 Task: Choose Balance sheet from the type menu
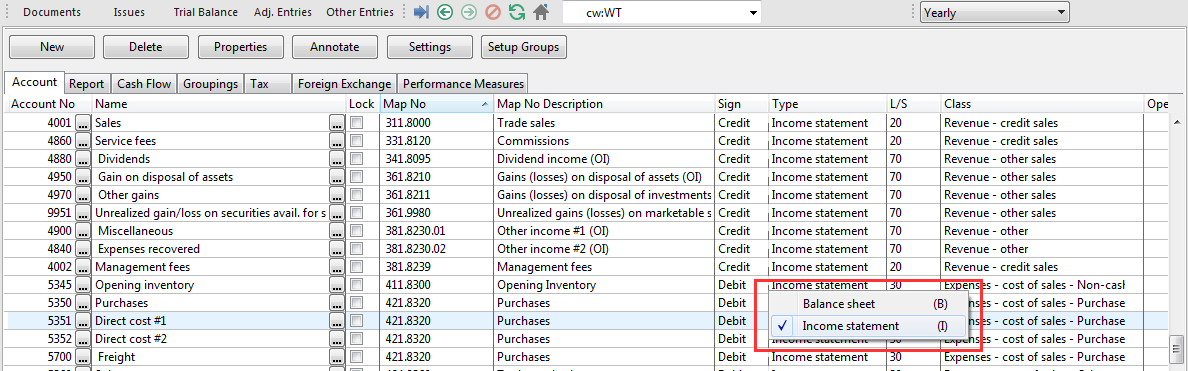pos(868,304)
